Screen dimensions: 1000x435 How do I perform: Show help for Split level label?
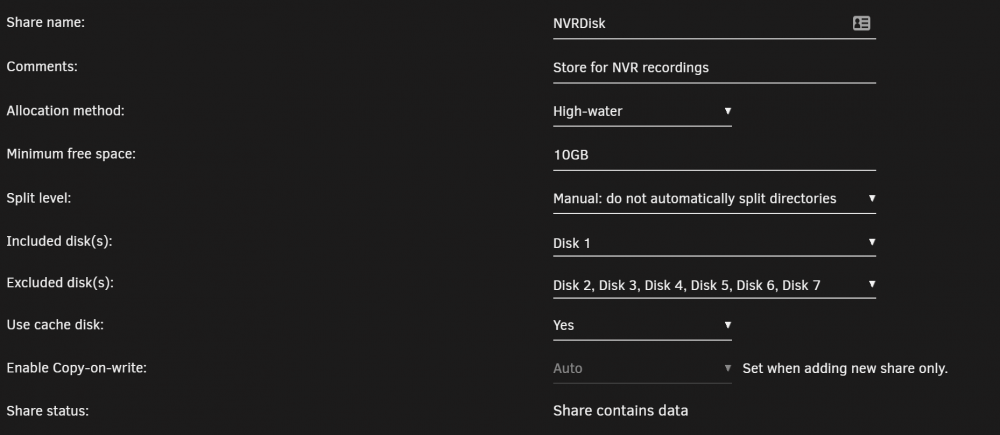pyautogui.click(x=39, y=198)
